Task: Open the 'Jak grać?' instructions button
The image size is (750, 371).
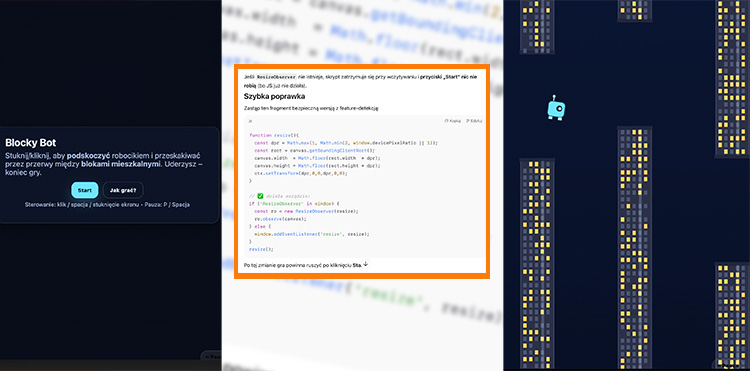Action: click(x=123, y=190)
